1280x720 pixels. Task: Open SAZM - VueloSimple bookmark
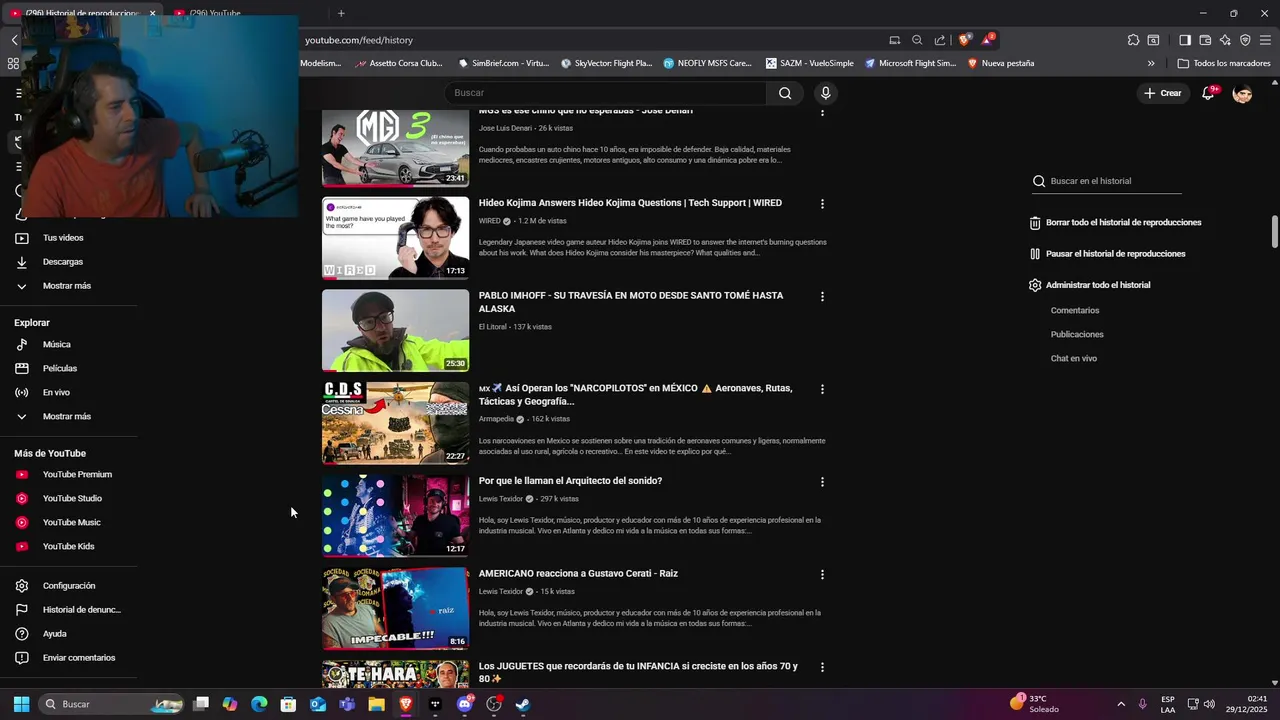click(x=810, y=63)
